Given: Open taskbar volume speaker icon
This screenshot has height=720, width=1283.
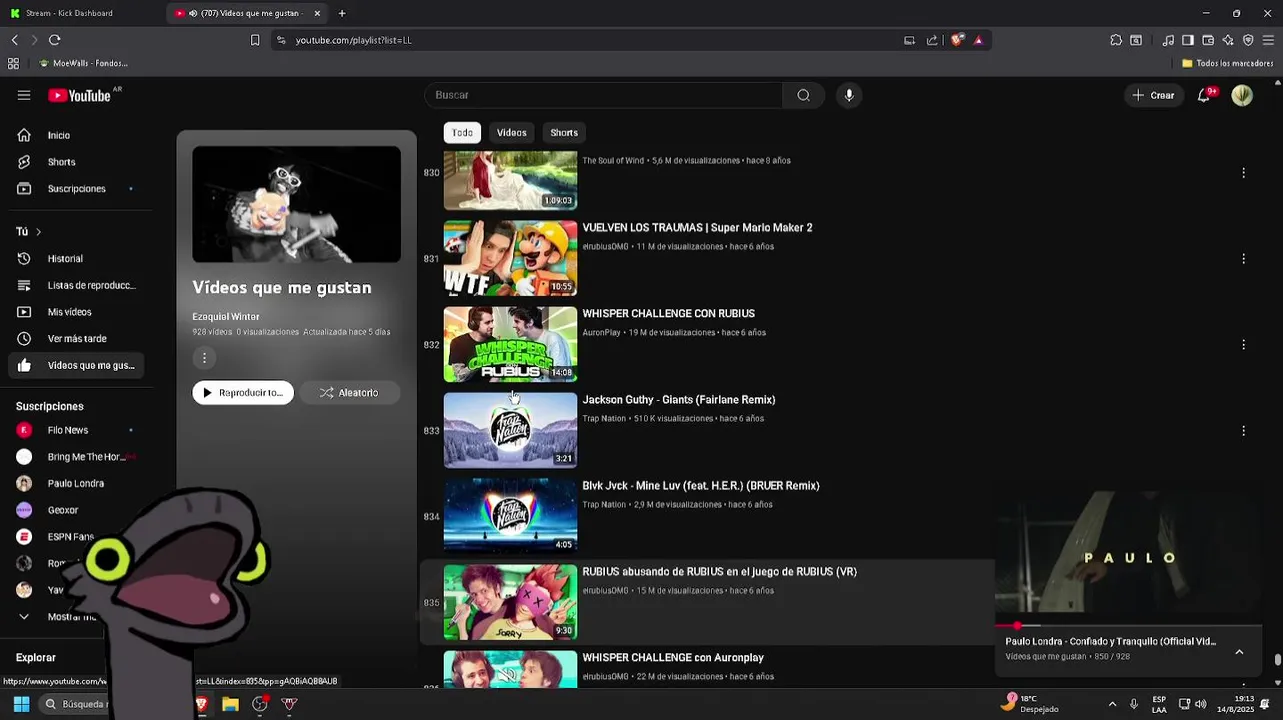Looking at the screenshot, I should (x=1200, y=704).
